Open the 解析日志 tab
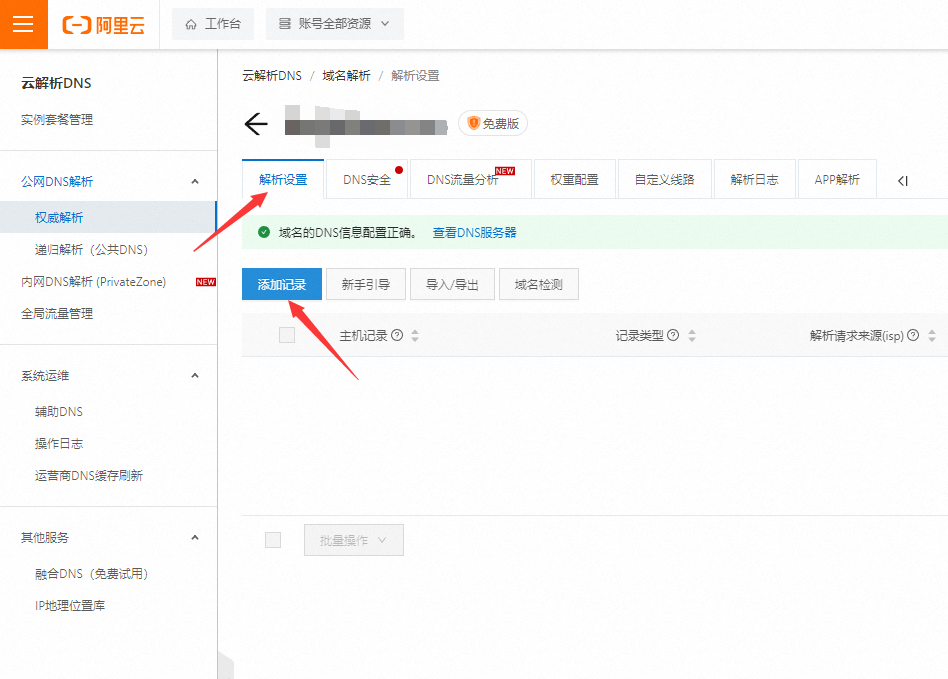The image size is (948, 679). 755,180
